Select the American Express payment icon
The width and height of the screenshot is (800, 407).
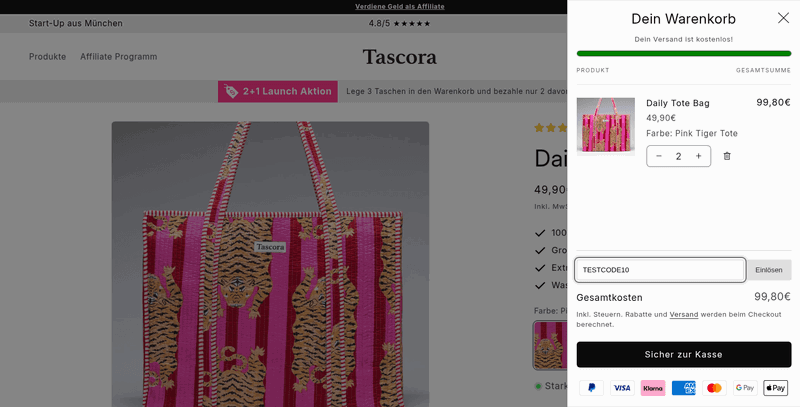click(x=684, y=388)
